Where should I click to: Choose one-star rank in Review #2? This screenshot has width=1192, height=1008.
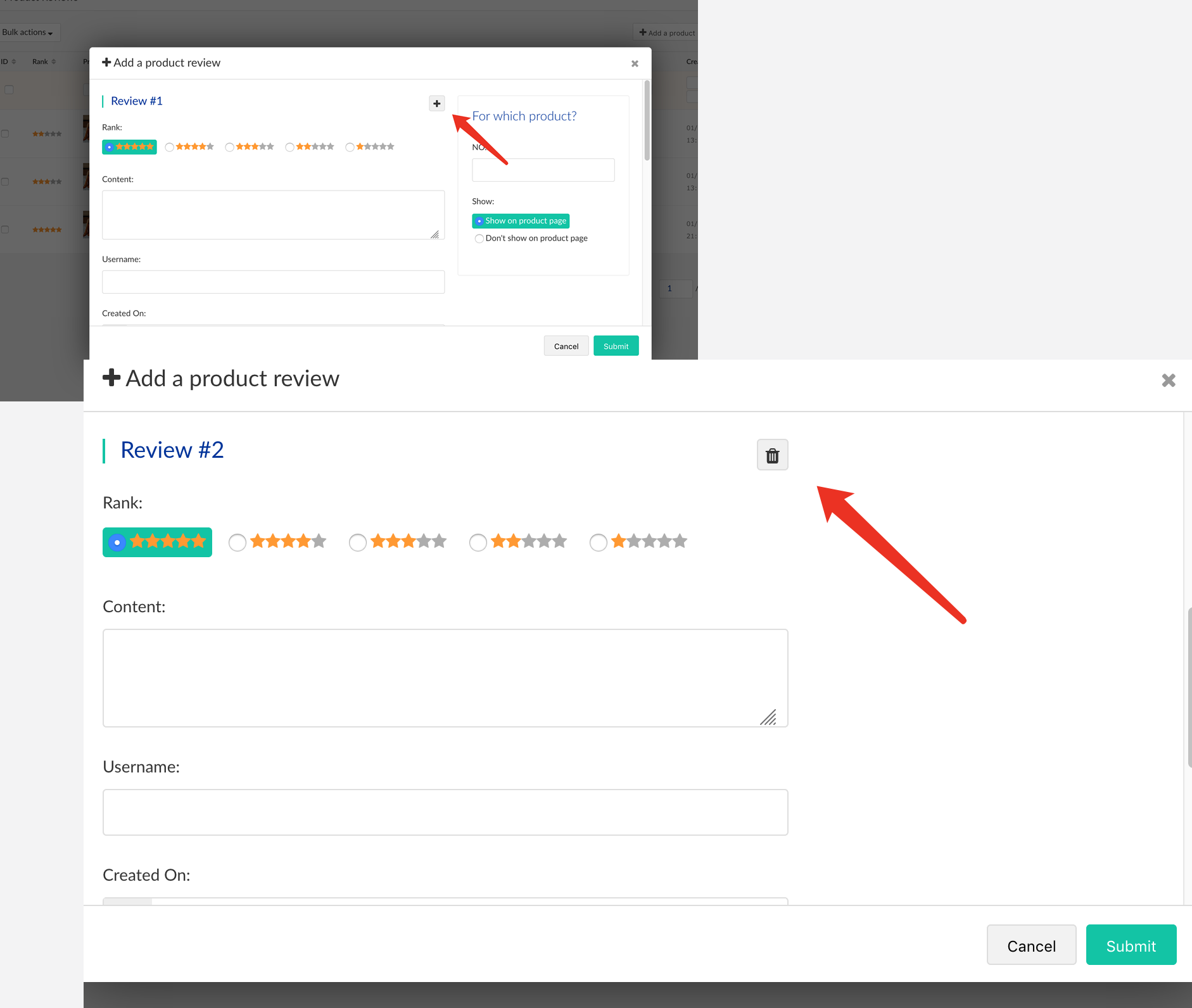pyautogui.click(x=599, y=543)
